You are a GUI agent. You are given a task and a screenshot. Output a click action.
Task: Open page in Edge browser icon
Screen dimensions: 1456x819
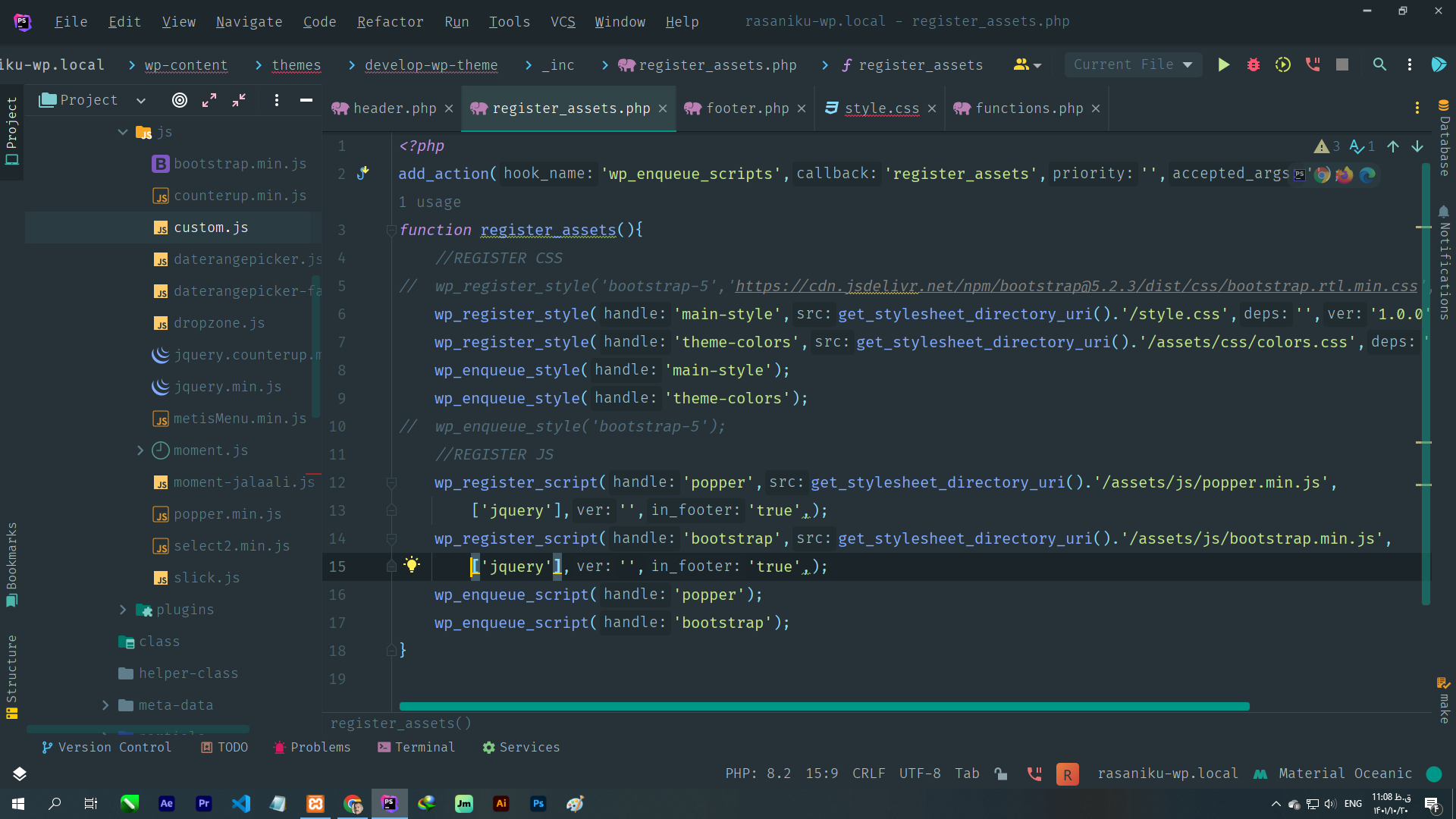1367,175
